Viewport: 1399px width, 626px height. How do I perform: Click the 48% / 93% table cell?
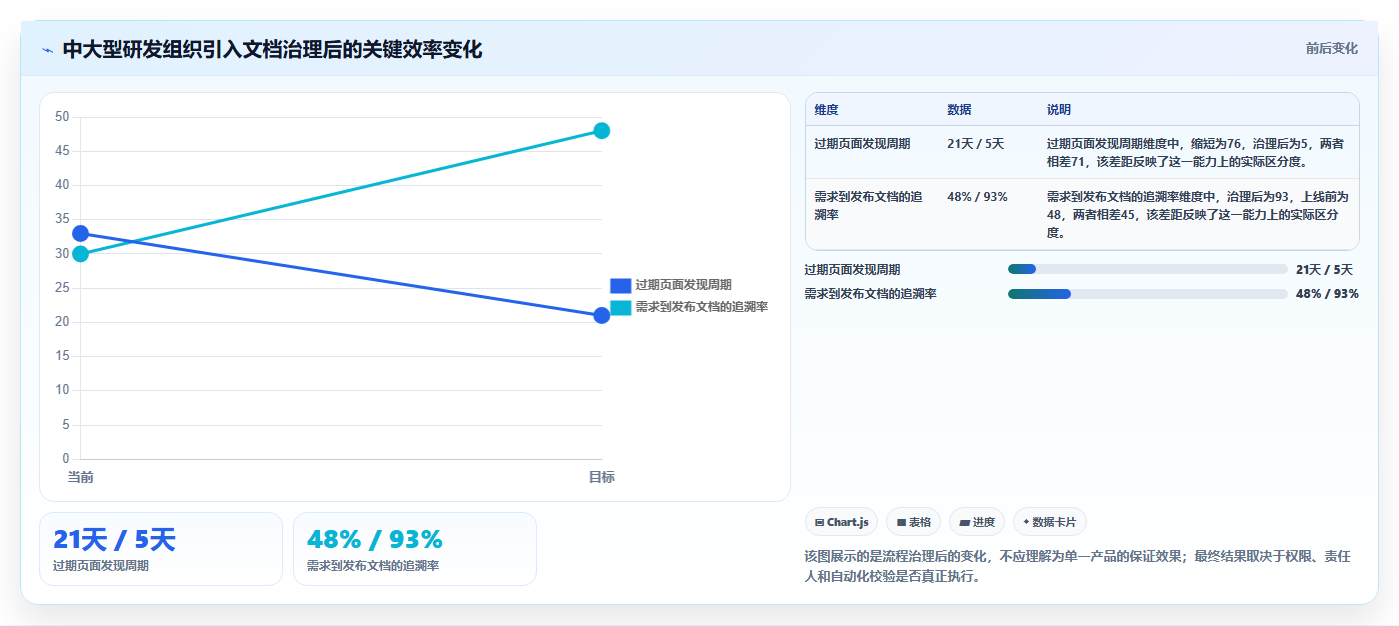tap(988, 214)
